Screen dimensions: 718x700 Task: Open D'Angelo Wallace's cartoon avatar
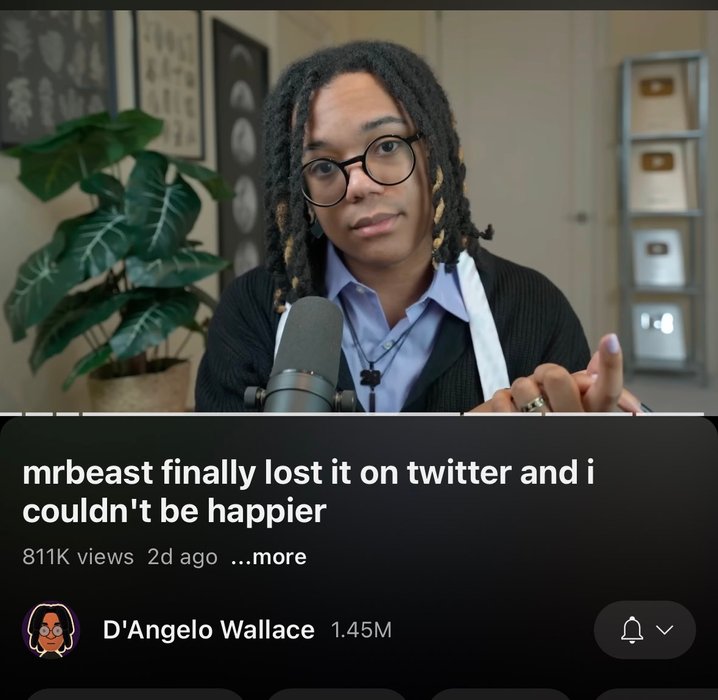(x=51, y=630)
